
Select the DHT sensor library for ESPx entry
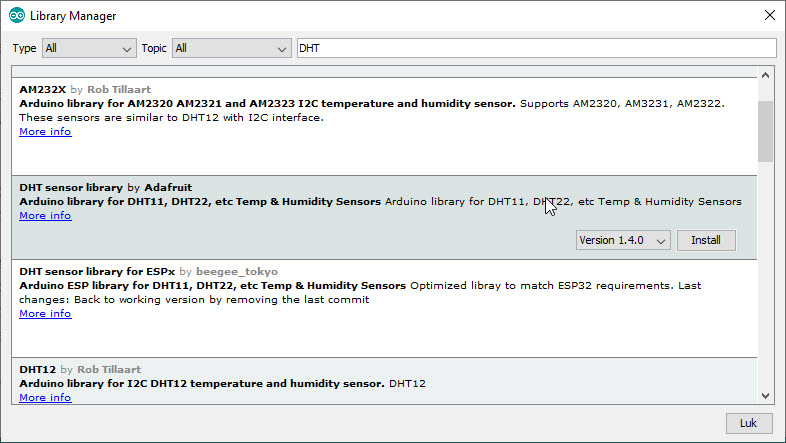[384, 308]
